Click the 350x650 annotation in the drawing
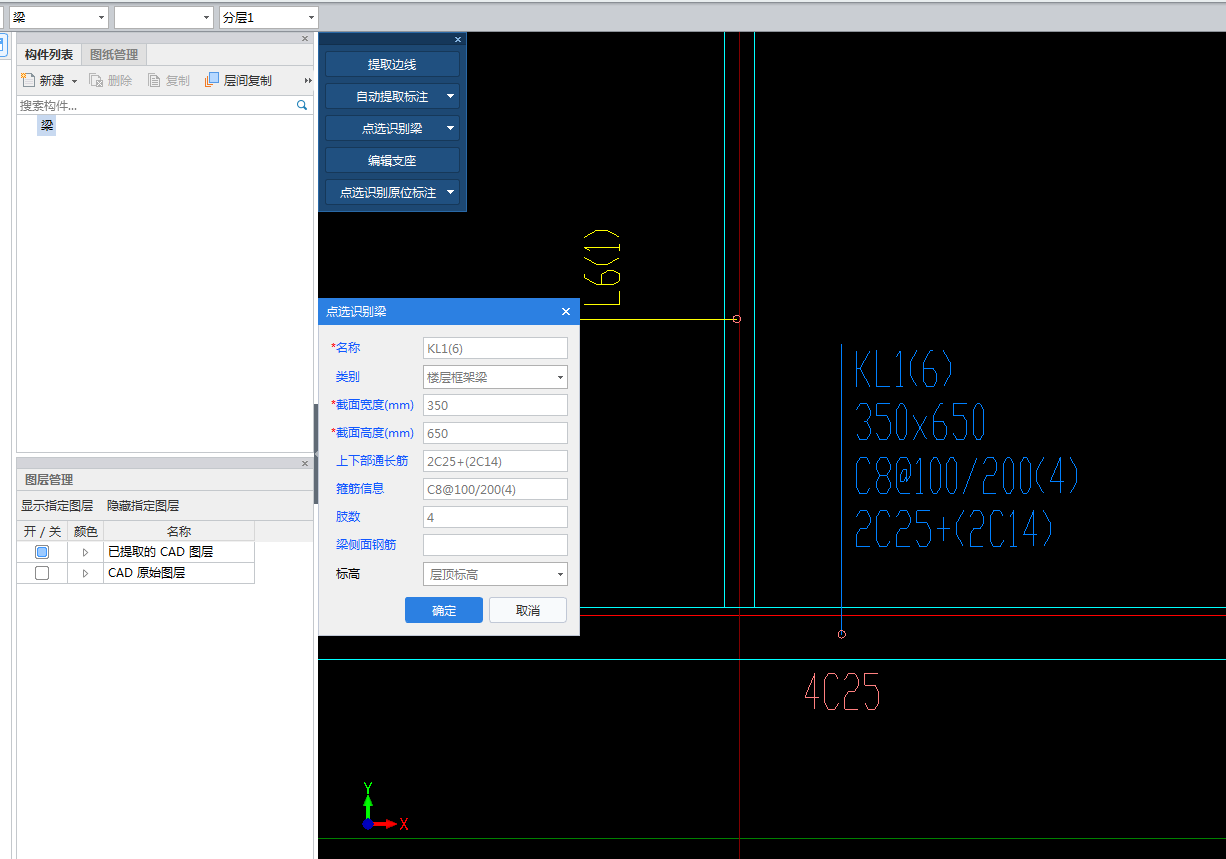Screen dimensions: 1226x859 [x=920, y=423]
